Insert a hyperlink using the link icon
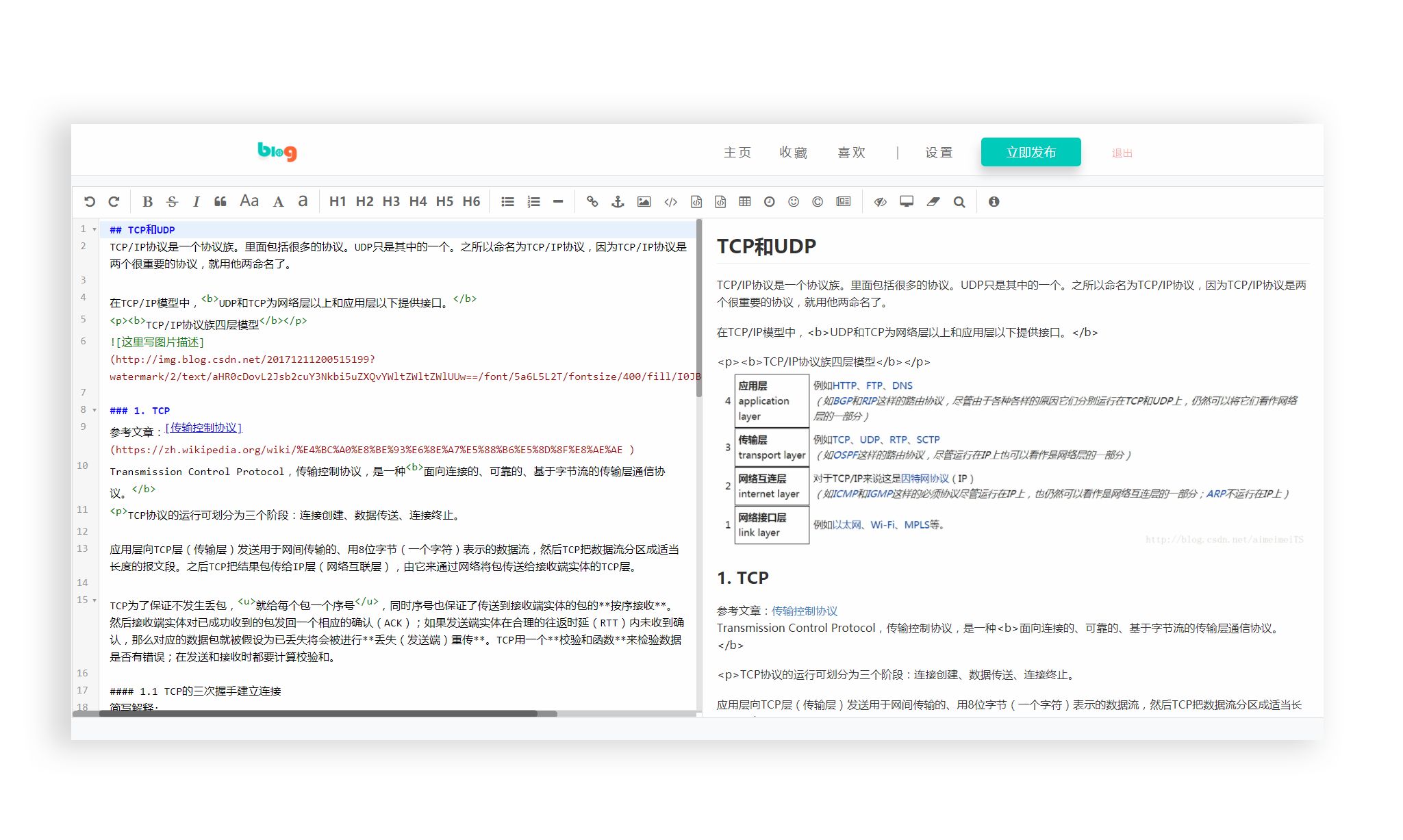Image resolution: width=1403 pixels, height=840 pixels. (592, 201)
